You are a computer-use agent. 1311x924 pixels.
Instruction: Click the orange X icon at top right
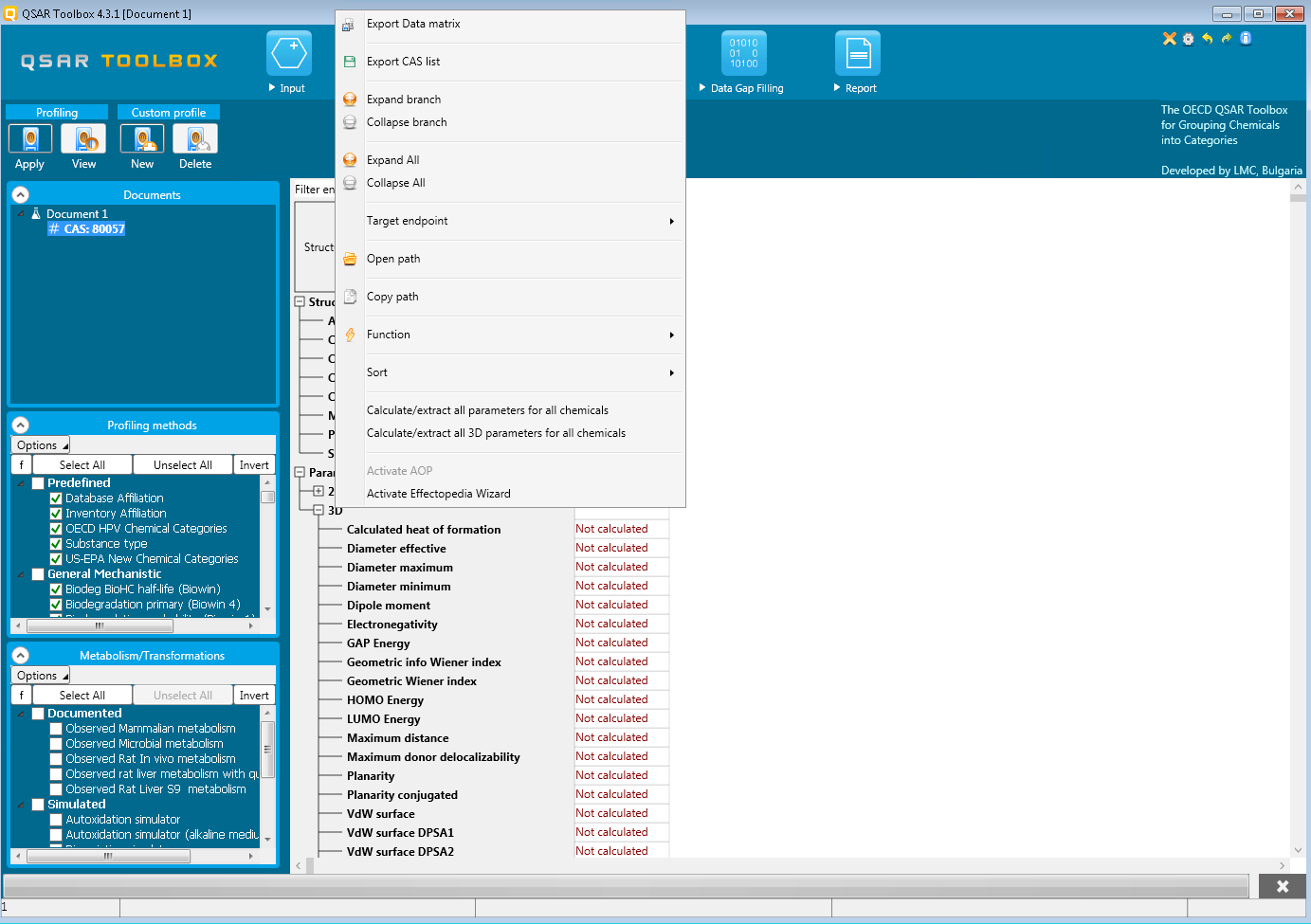[1169, 39]
